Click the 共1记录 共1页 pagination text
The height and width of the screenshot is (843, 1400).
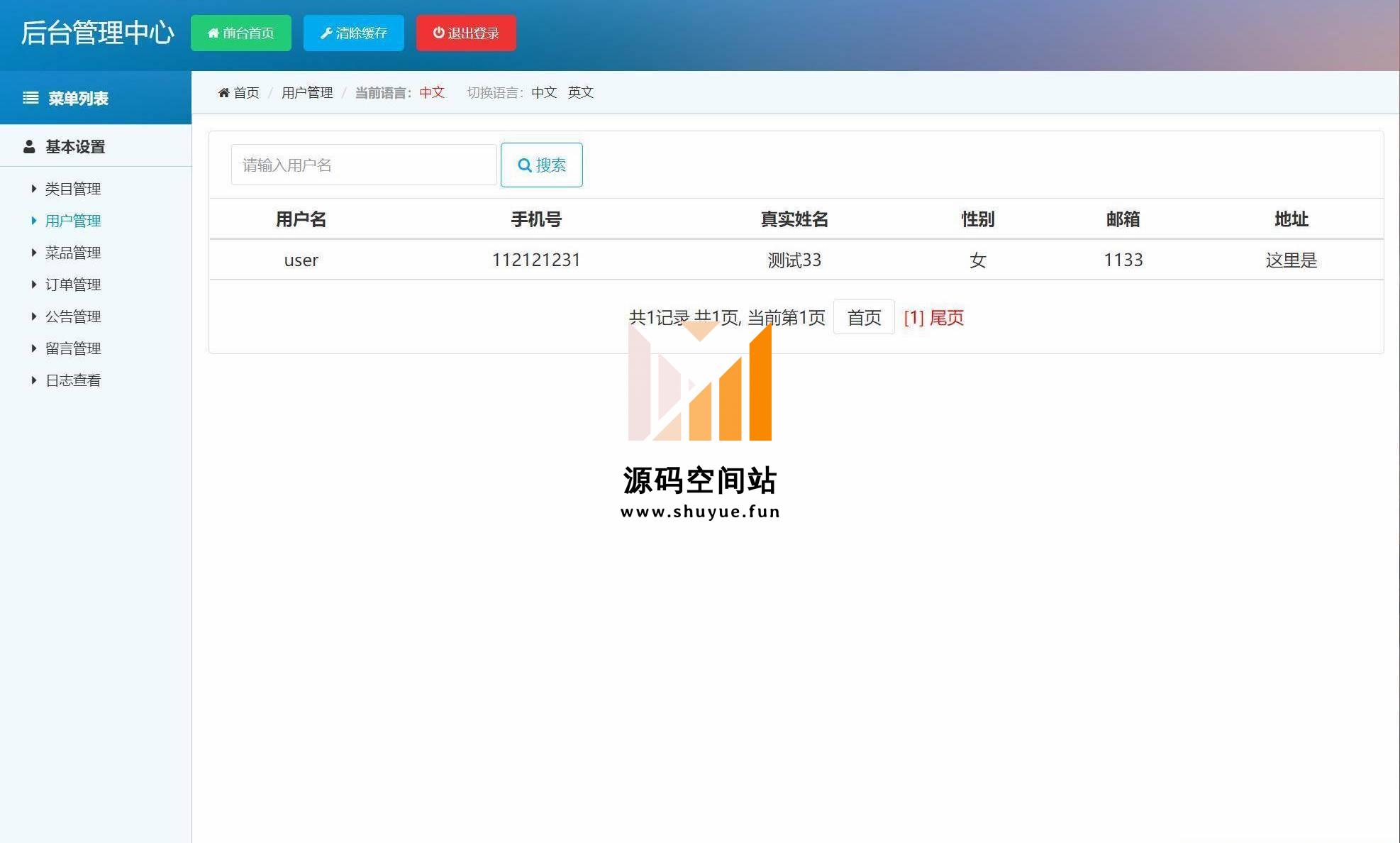click(x=727, y=317)
